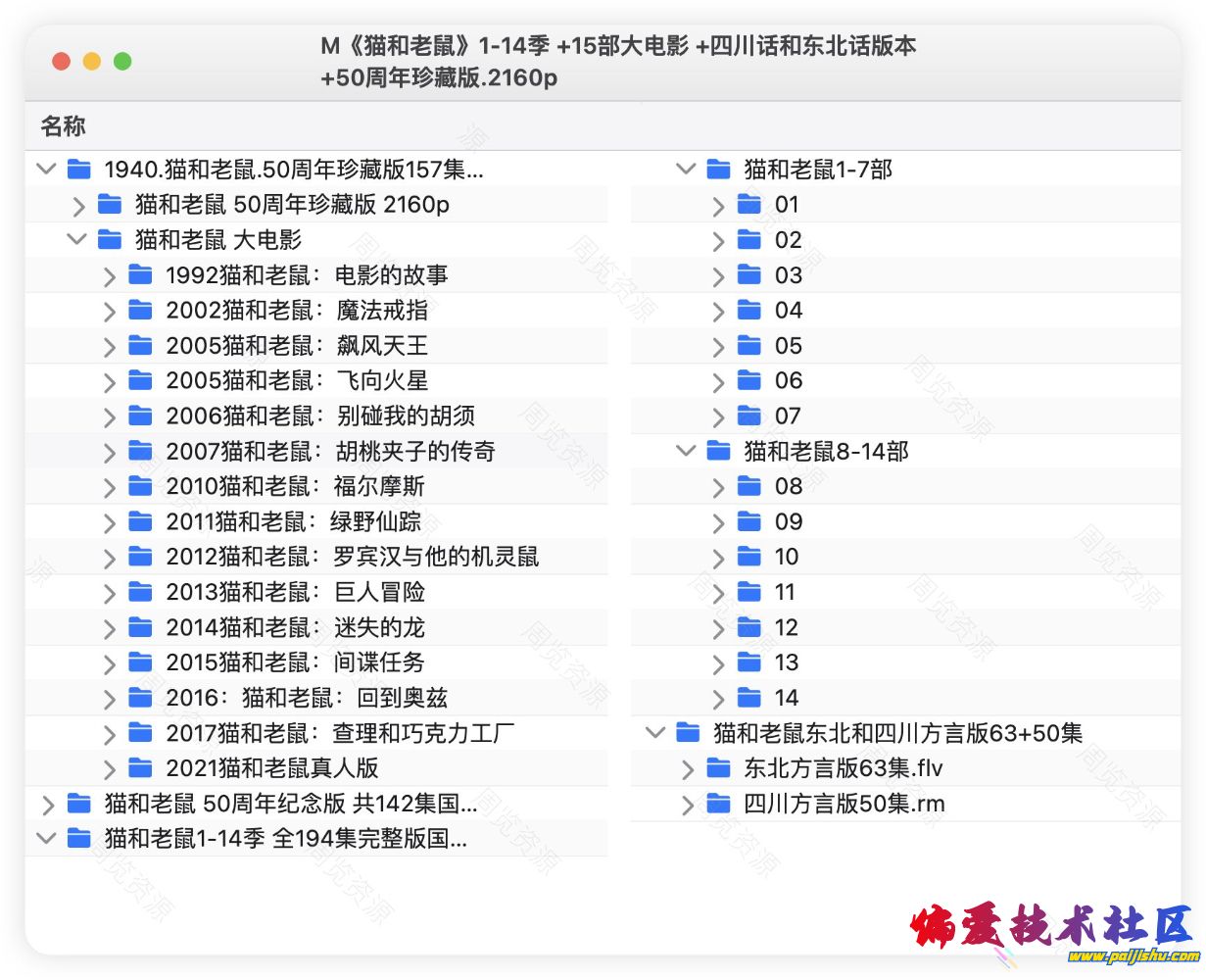Click the green fullscreen window button
The height and width of the screenshot is (980, 1206).
122,62
